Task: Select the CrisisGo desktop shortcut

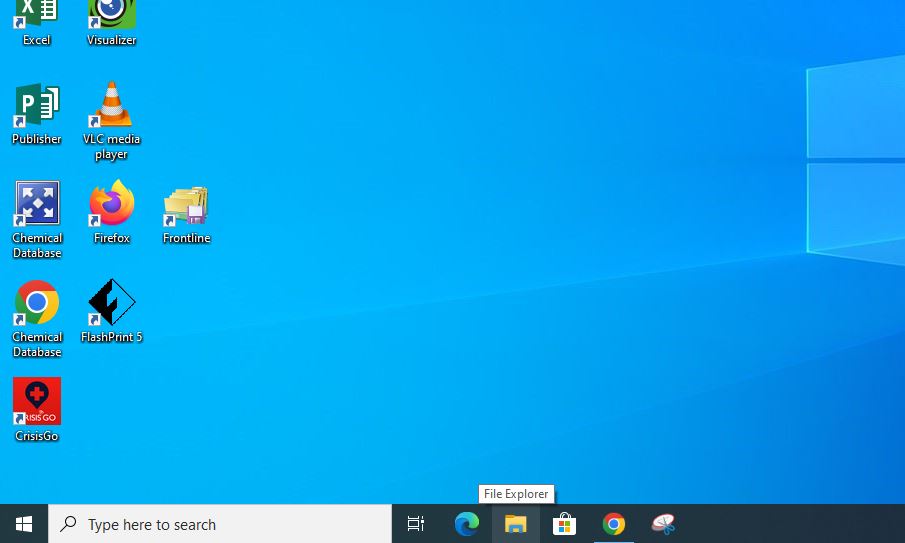Action: tap(36, 410)
